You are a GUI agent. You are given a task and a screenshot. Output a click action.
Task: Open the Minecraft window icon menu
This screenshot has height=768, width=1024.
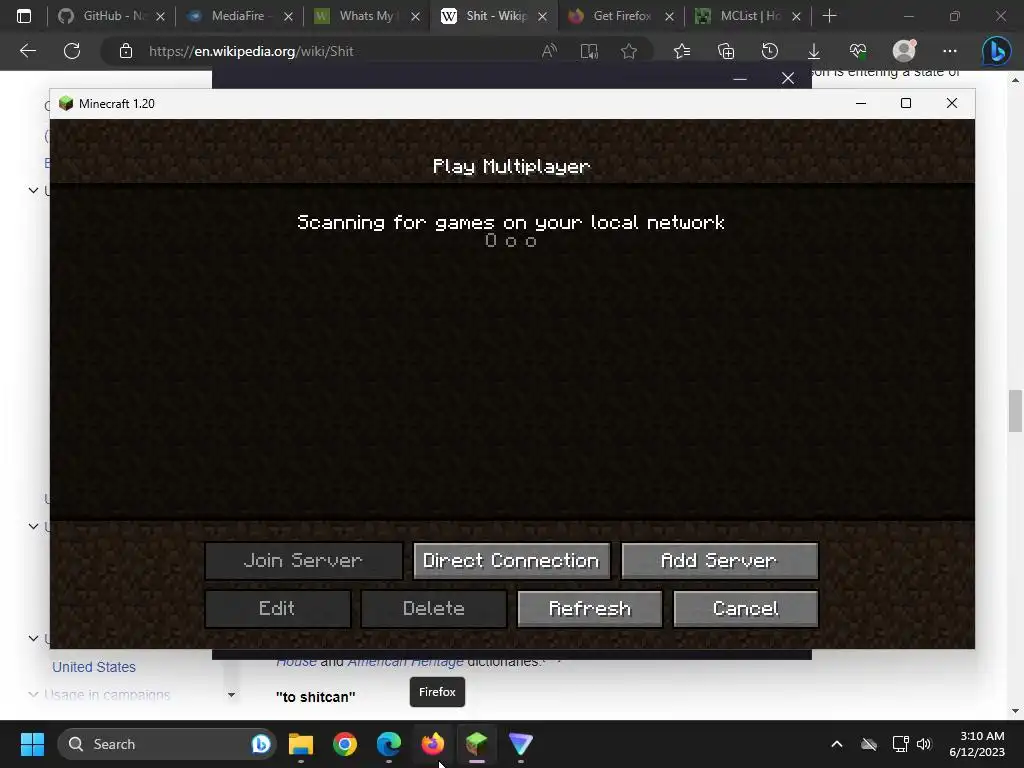point(66,103)
